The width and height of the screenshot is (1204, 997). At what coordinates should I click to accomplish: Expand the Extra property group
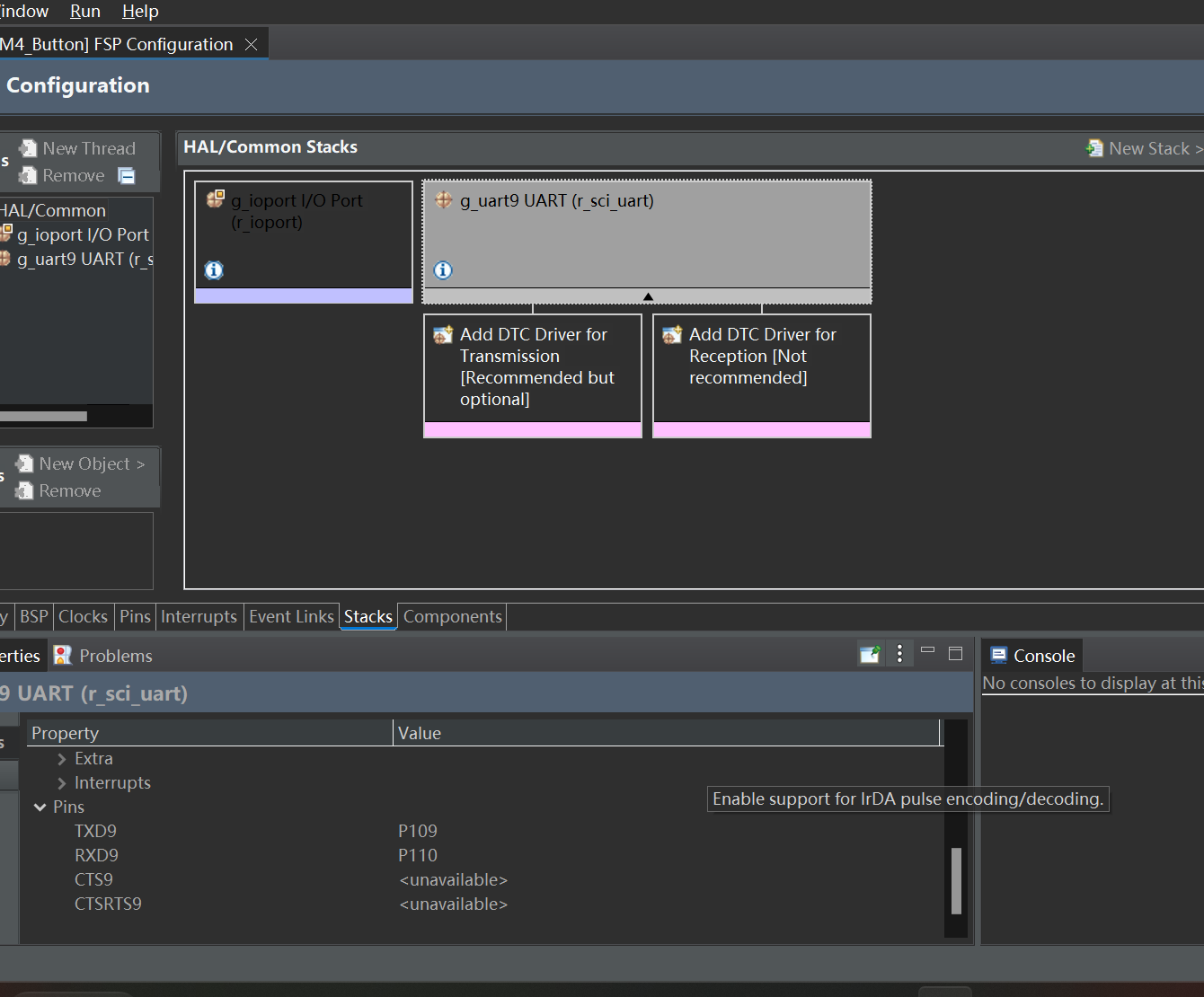(x=61, y=759)
